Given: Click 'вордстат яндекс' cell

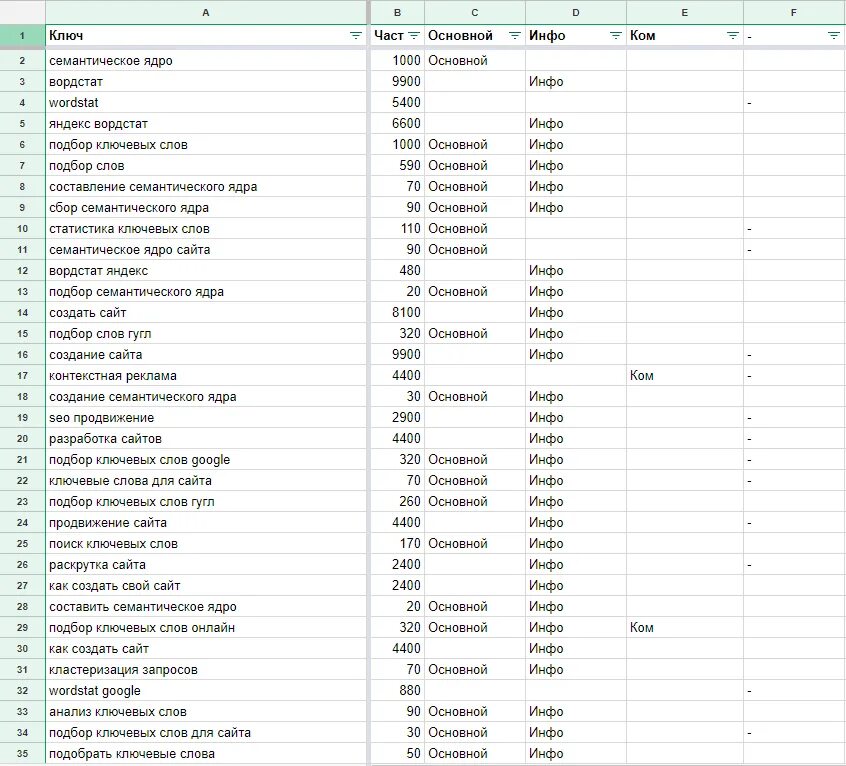Looking at the screenshot, I should pos(206,271).
